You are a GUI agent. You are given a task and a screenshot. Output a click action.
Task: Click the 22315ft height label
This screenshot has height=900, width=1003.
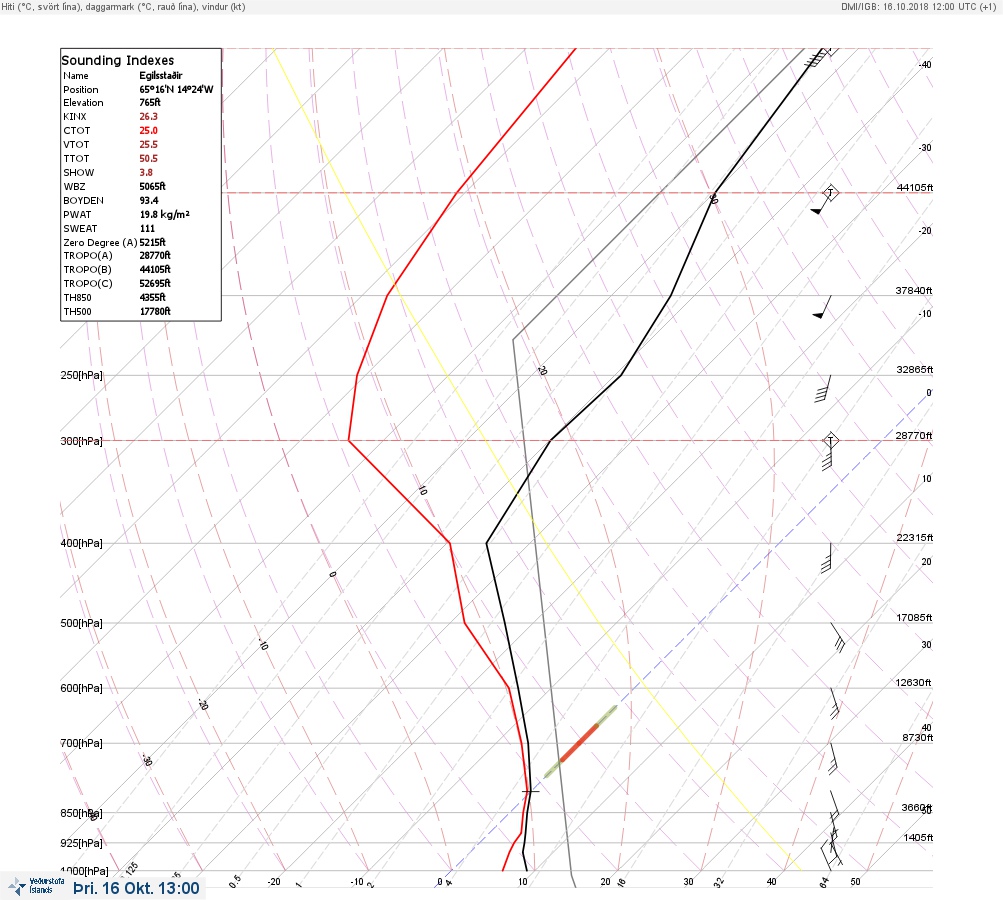coord(915,537)
